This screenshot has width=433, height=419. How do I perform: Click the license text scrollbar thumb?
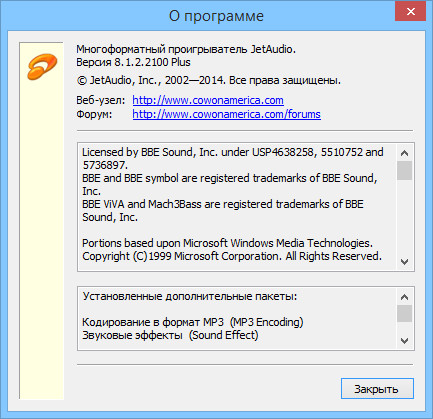coord(404,171)
